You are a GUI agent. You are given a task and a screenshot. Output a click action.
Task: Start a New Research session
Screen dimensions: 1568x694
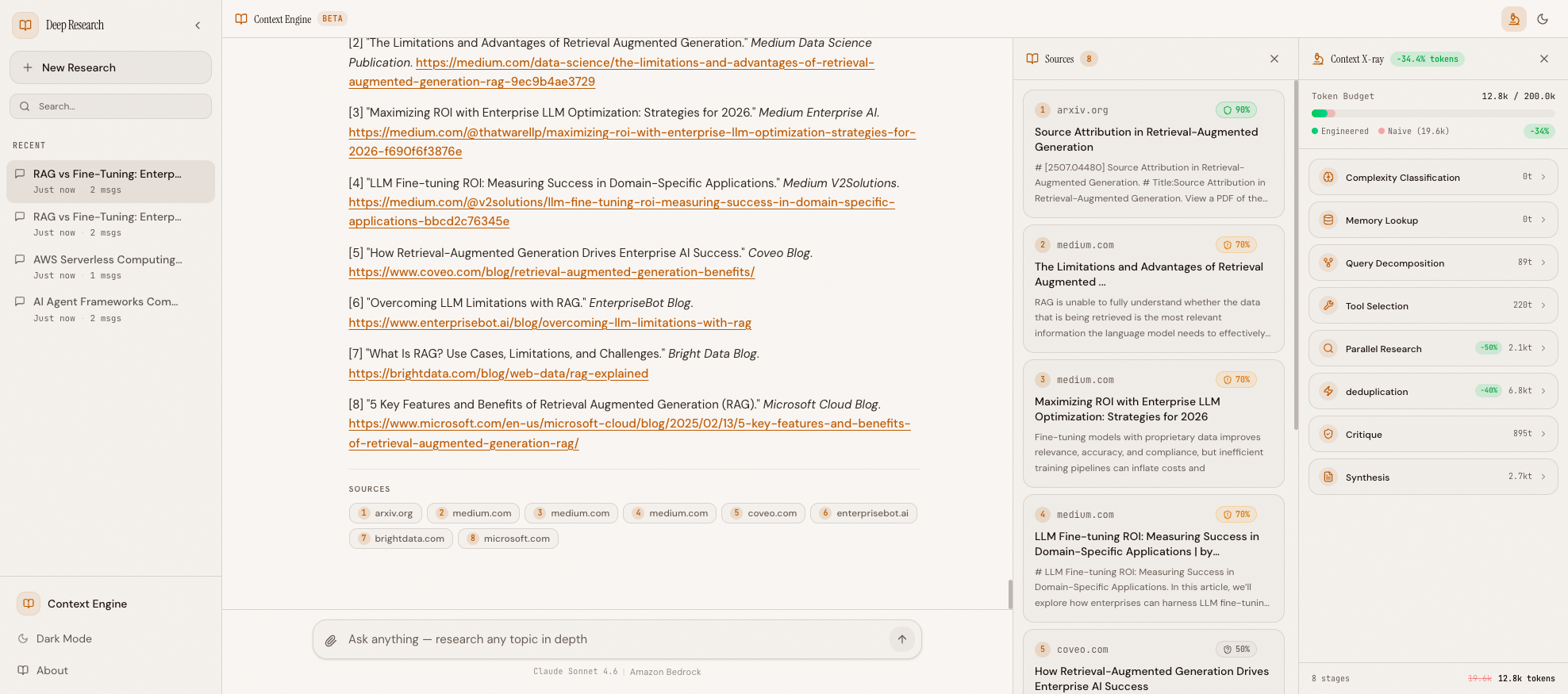coord(110,67)
